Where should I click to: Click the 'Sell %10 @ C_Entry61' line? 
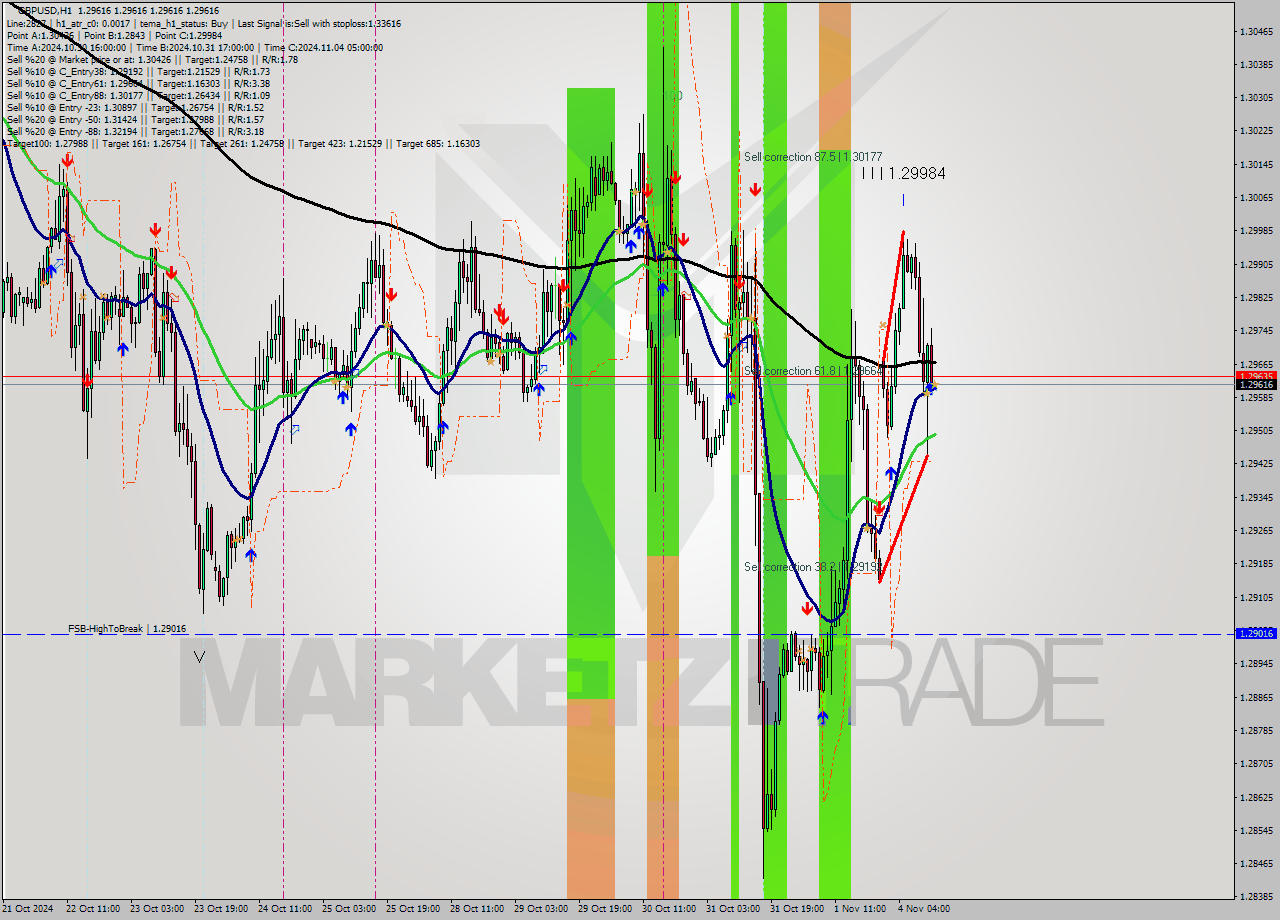point(138,83)
